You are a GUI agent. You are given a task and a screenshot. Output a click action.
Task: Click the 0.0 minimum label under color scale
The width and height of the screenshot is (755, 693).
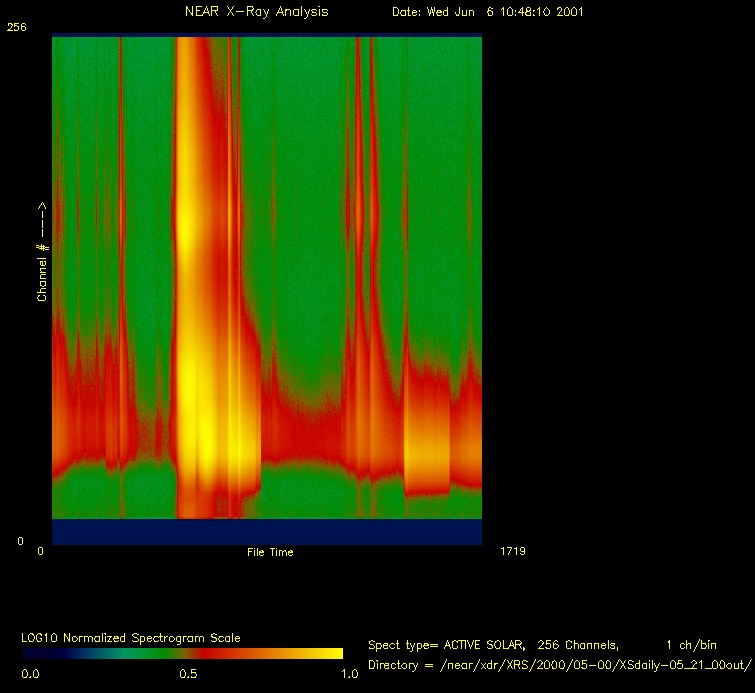(31, 674)
